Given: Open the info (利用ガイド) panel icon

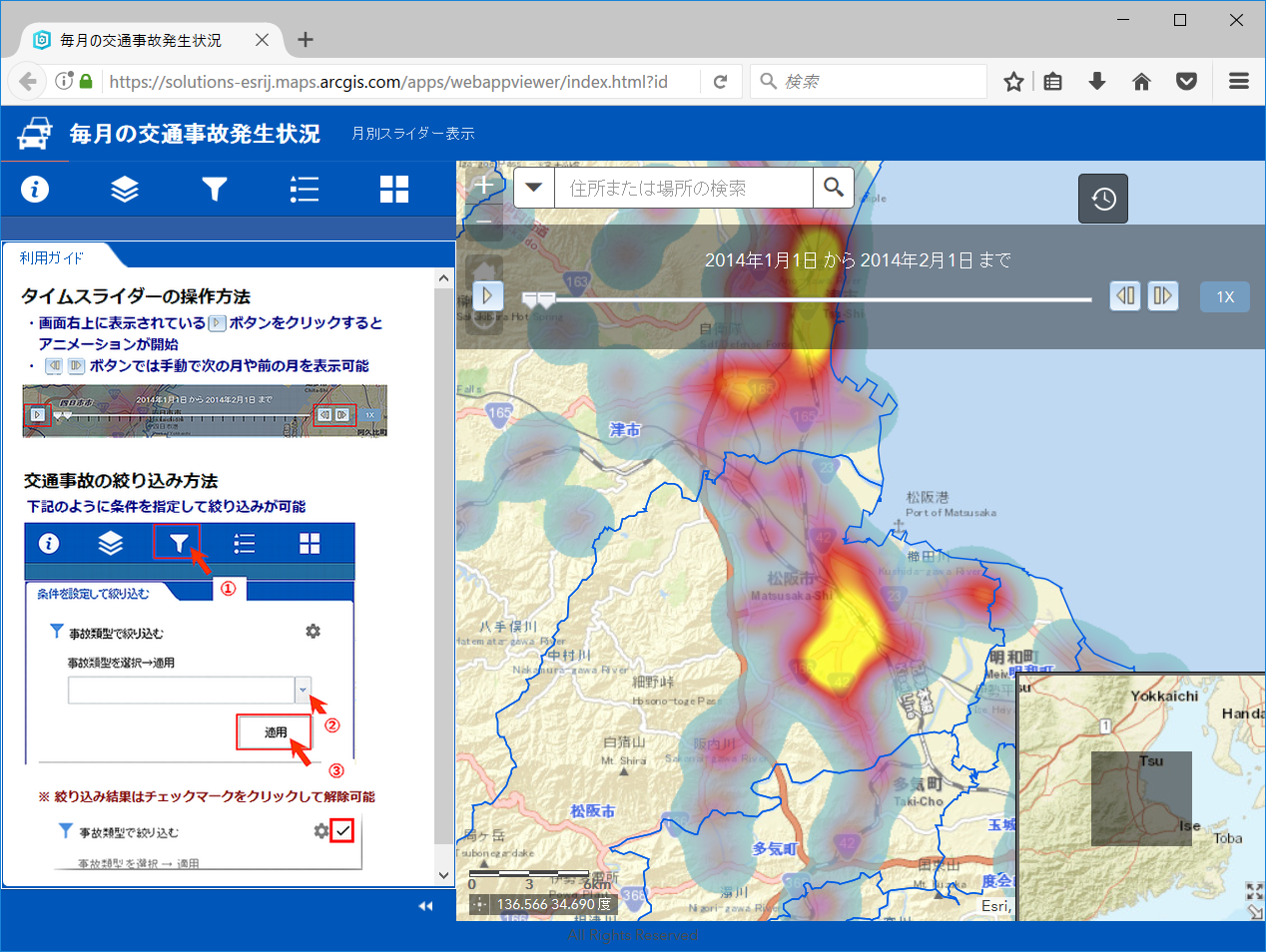Looking at the screenshot, I should click(35, 189).
